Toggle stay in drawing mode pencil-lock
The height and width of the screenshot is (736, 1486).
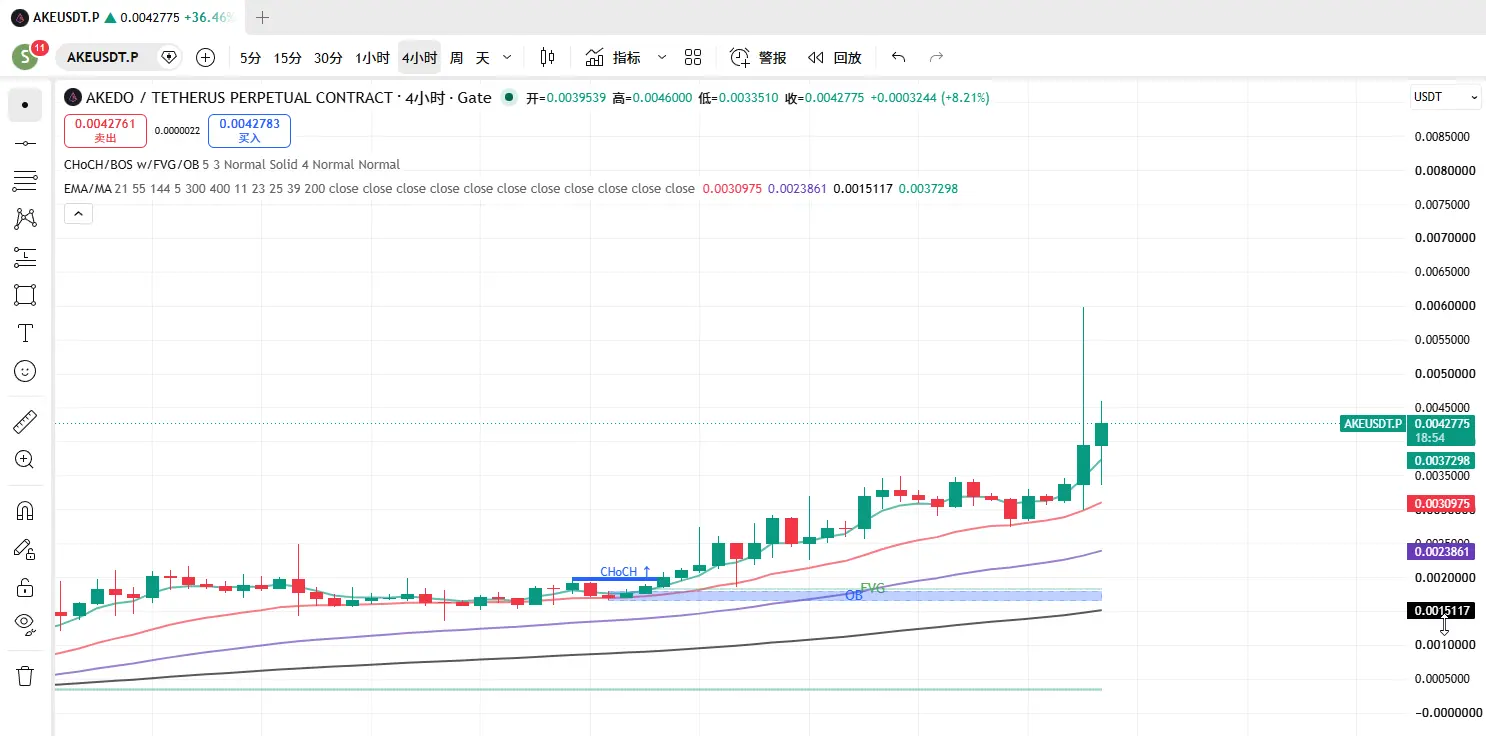25,549
